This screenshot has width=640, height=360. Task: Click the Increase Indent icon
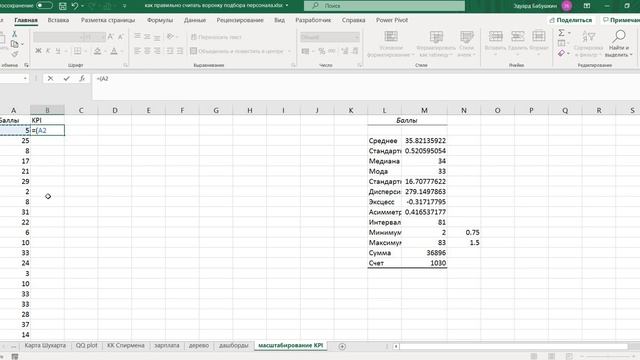[180, 51]
